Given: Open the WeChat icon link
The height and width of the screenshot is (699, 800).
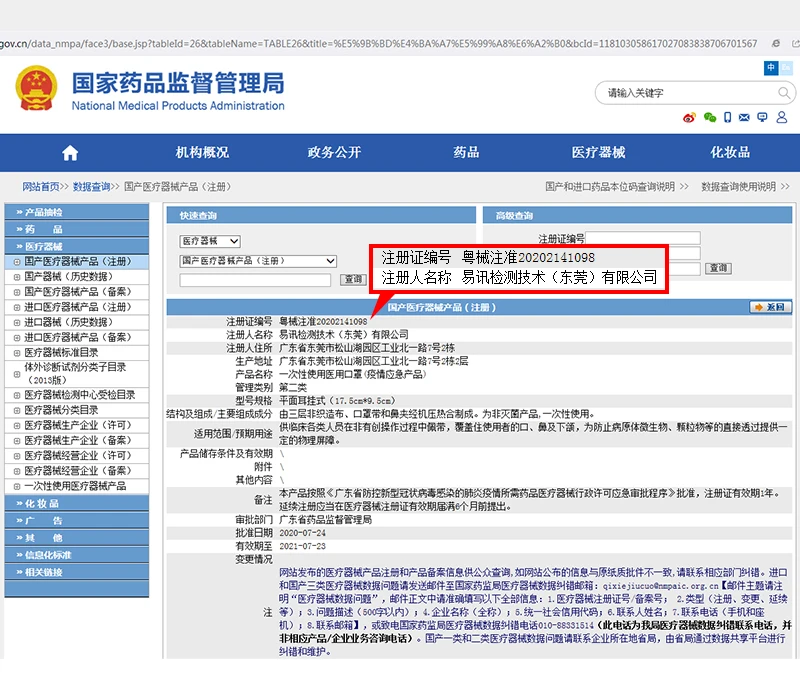Looking at the screenshot, I should click(710, 118).
